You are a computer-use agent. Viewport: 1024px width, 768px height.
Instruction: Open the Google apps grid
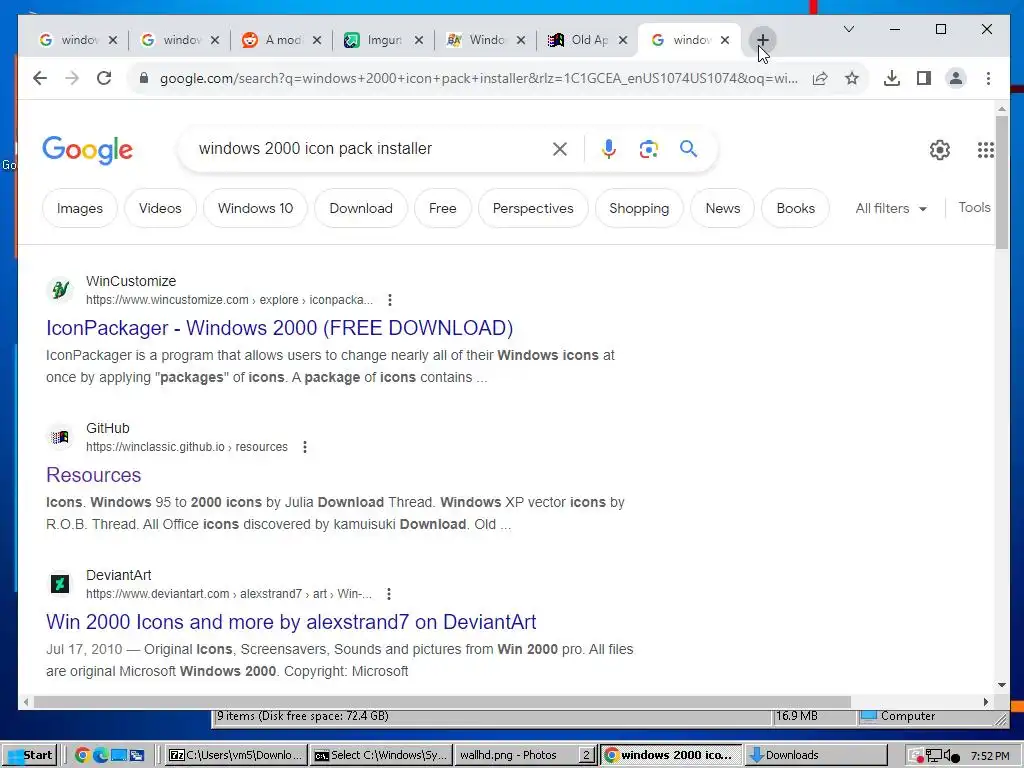point(985,150)
